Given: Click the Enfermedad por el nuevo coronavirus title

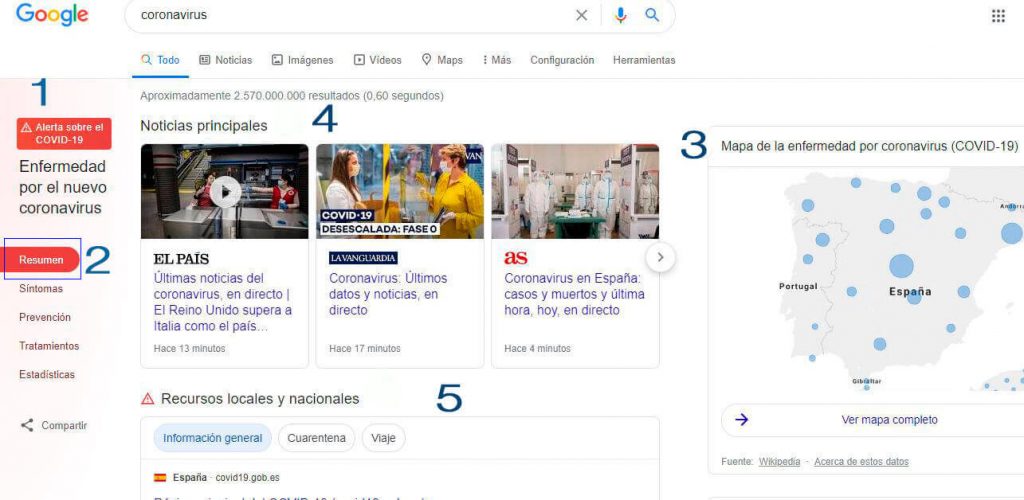Looking at the screenshot, I should [63, 187].
